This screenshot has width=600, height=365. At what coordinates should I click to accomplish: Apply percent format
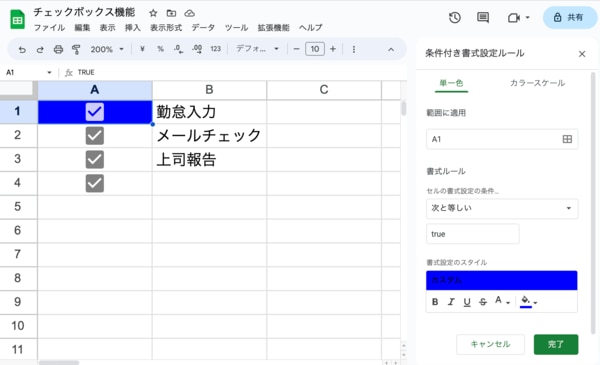click(x=160, y=49)
